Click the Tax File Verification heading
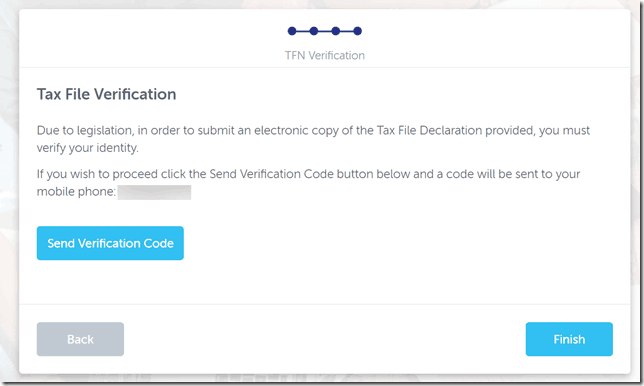644x386 pixels. tap(106, 94)
